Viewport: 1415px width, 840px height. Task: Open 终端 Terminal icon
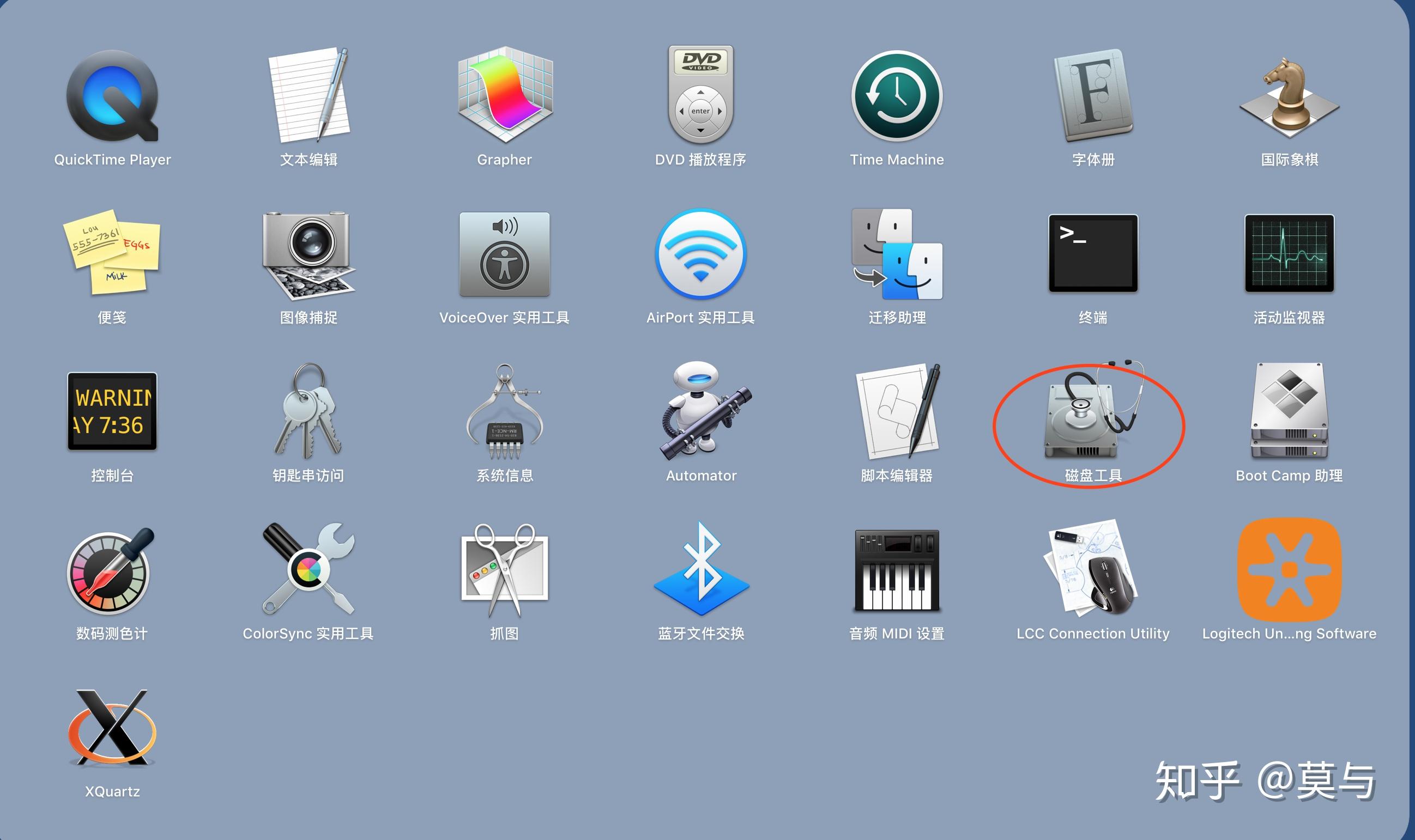coord(1093,253)
